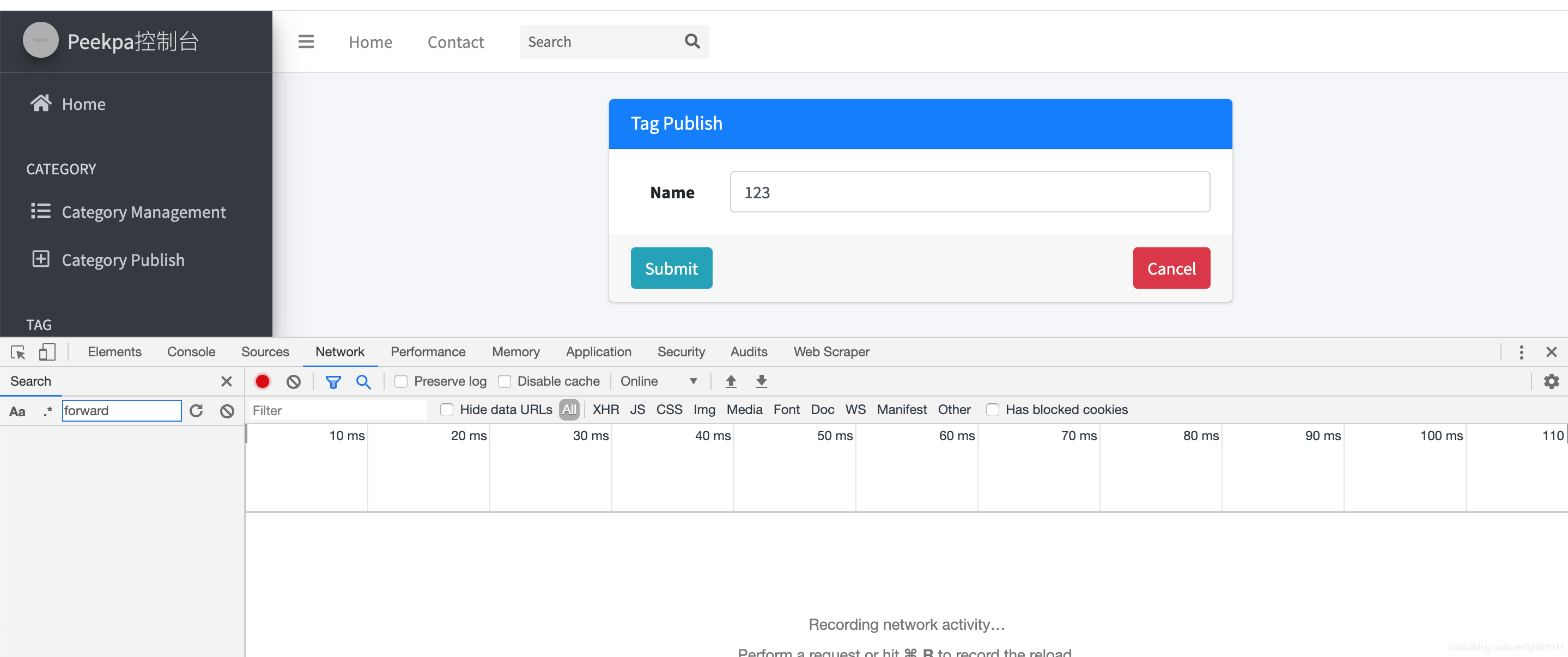1568x657 pixels.
Task: Click the clear network log icon
Action: (x=294, y=381)
